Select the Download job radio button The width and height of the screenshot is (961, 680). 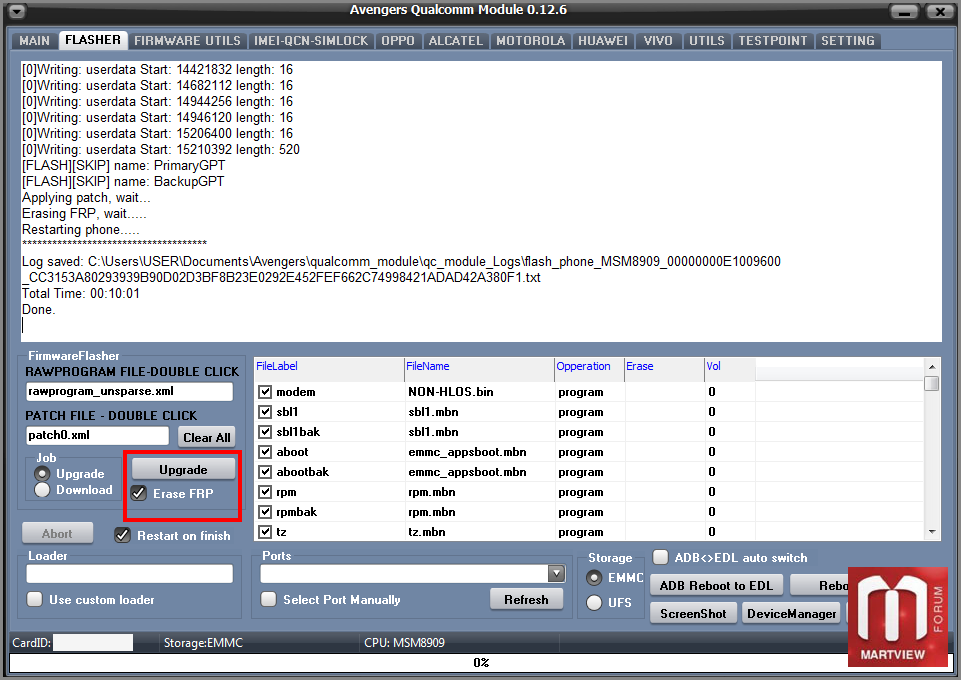(x=42, y=489)
